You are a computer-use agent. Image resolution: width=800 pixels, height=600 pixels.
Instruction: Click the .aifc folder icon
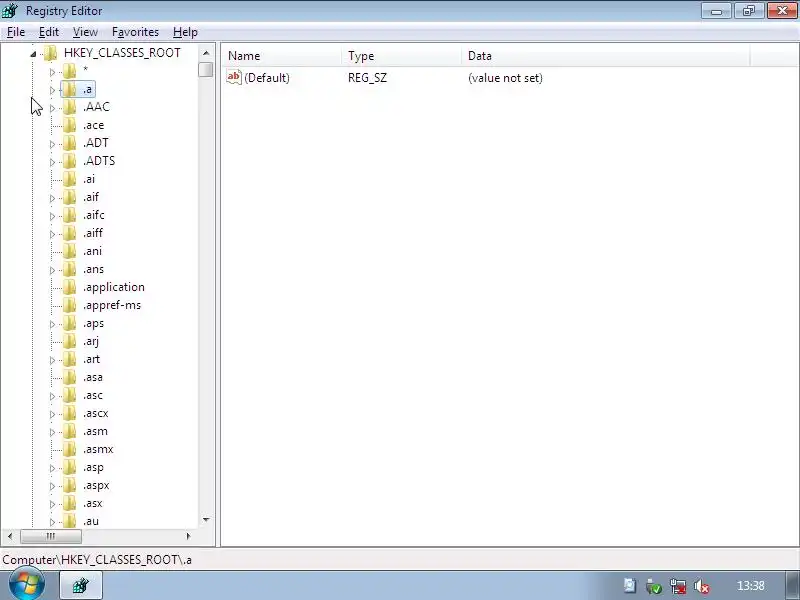point(69,215)
